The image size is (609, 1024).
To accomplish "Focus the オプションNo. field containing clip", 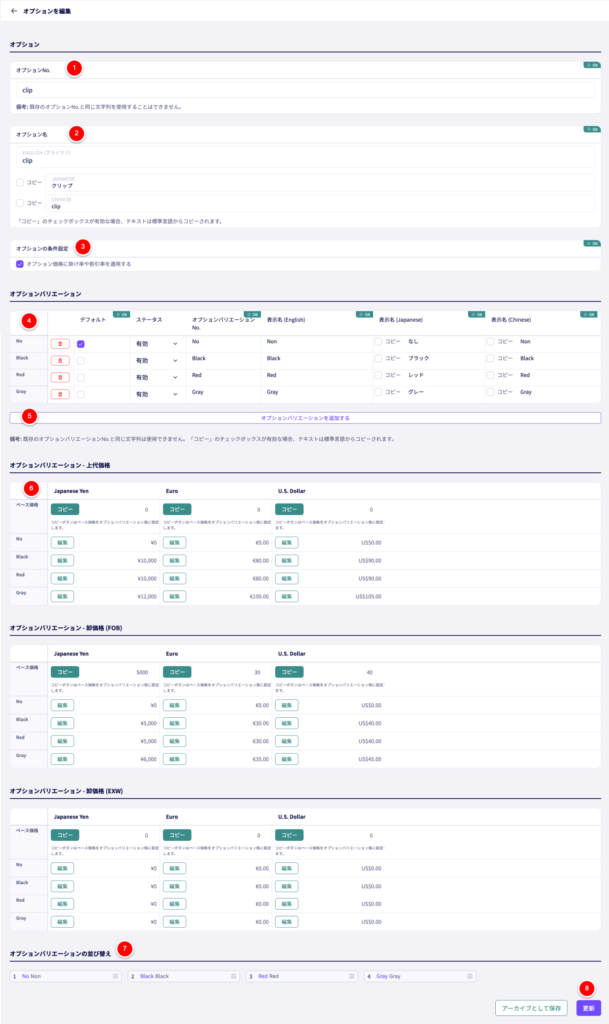I will pos(305,90).
